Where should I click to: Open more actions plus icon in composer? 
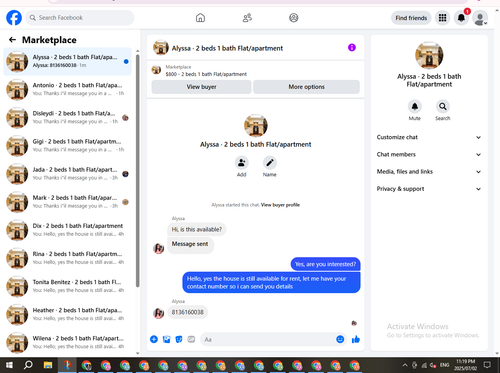[x=154, y=339]
